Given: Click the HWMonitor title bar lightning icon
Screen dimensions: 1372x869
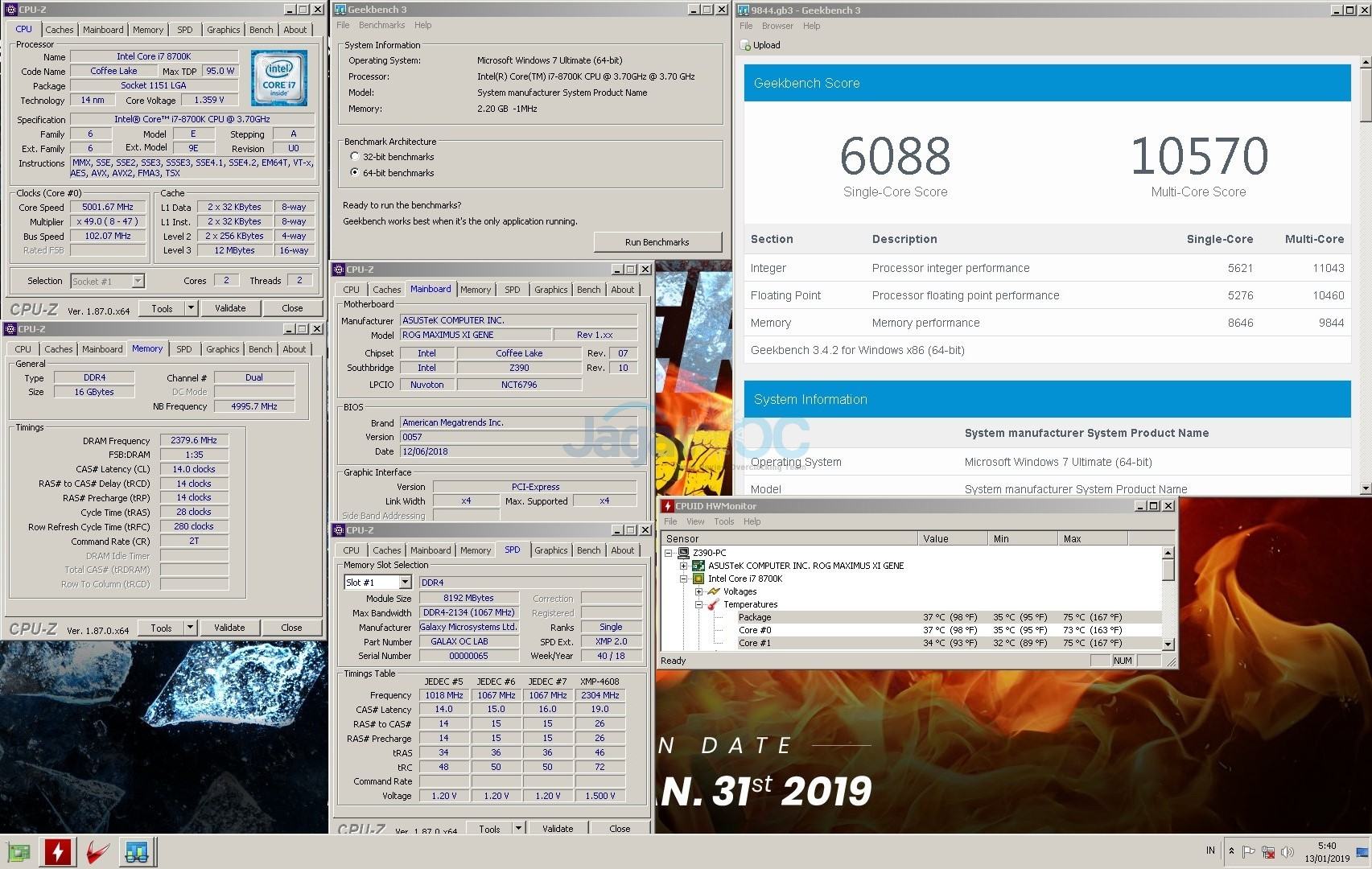Looking at the screenshot, I should (x=667, y=506).
